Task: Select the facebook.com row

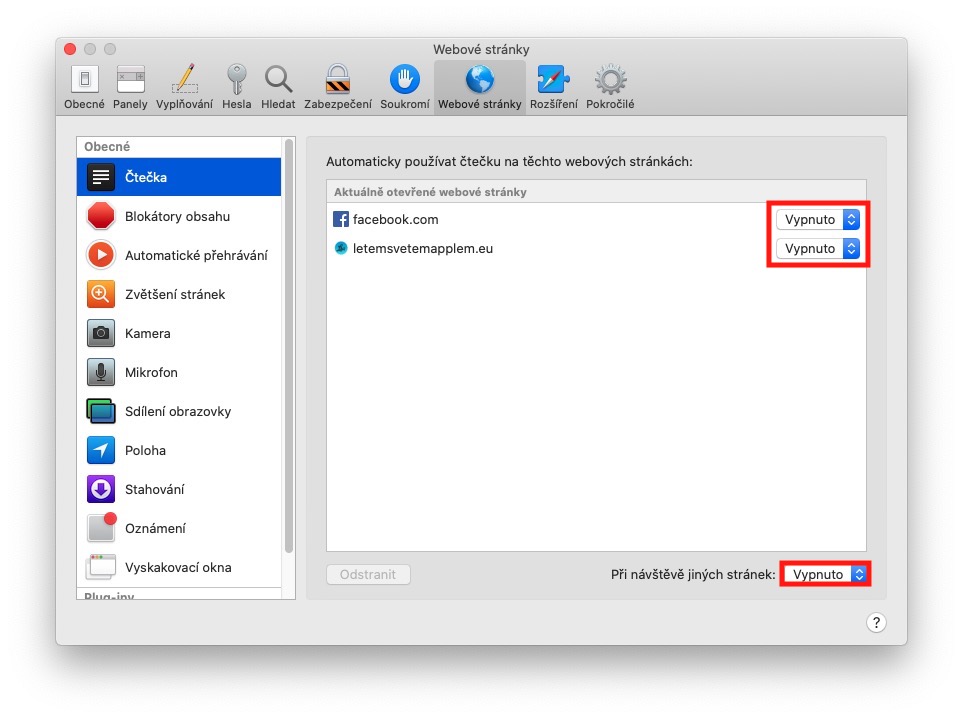Action: [x=596, y=219]
